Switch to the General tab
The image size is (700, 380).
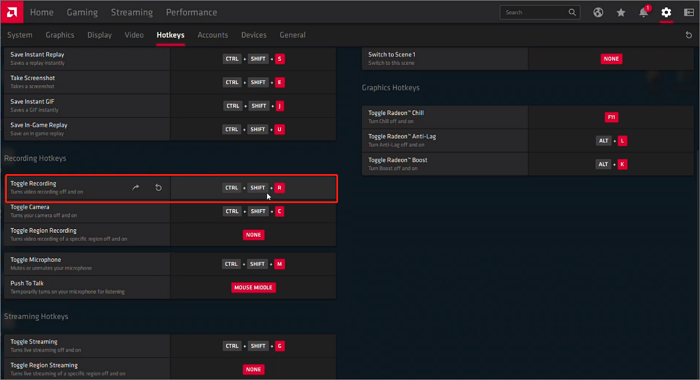point(292,35)
